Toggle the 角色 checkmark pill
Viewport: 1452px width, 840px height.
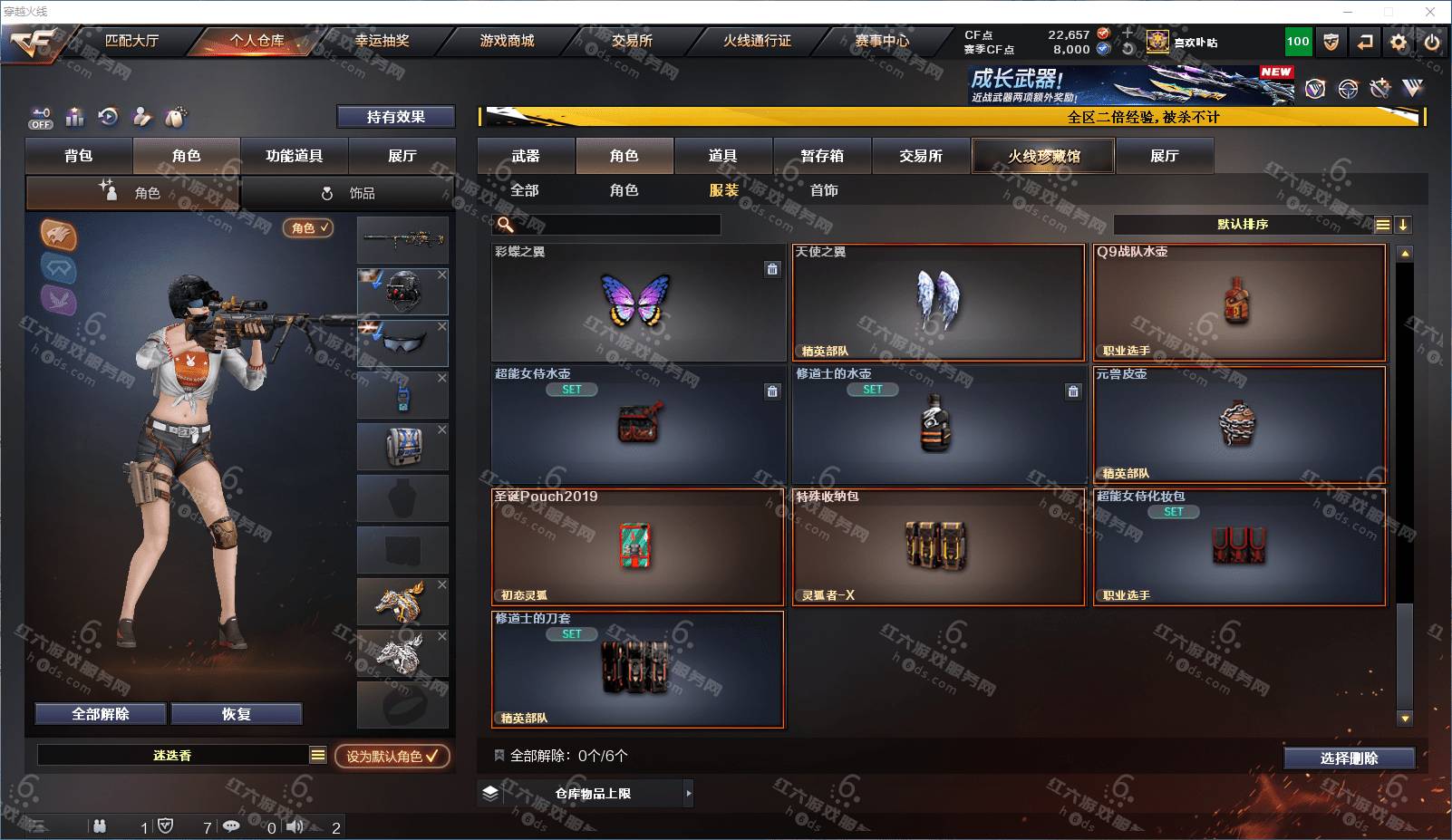(308, 228)
